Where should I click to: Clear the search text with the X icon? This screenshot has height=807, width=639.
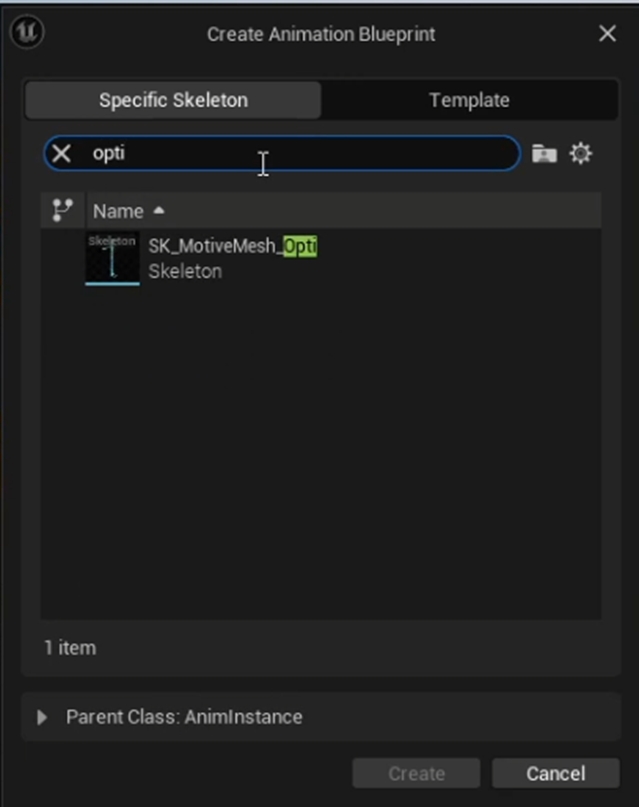tap(62, 153)
